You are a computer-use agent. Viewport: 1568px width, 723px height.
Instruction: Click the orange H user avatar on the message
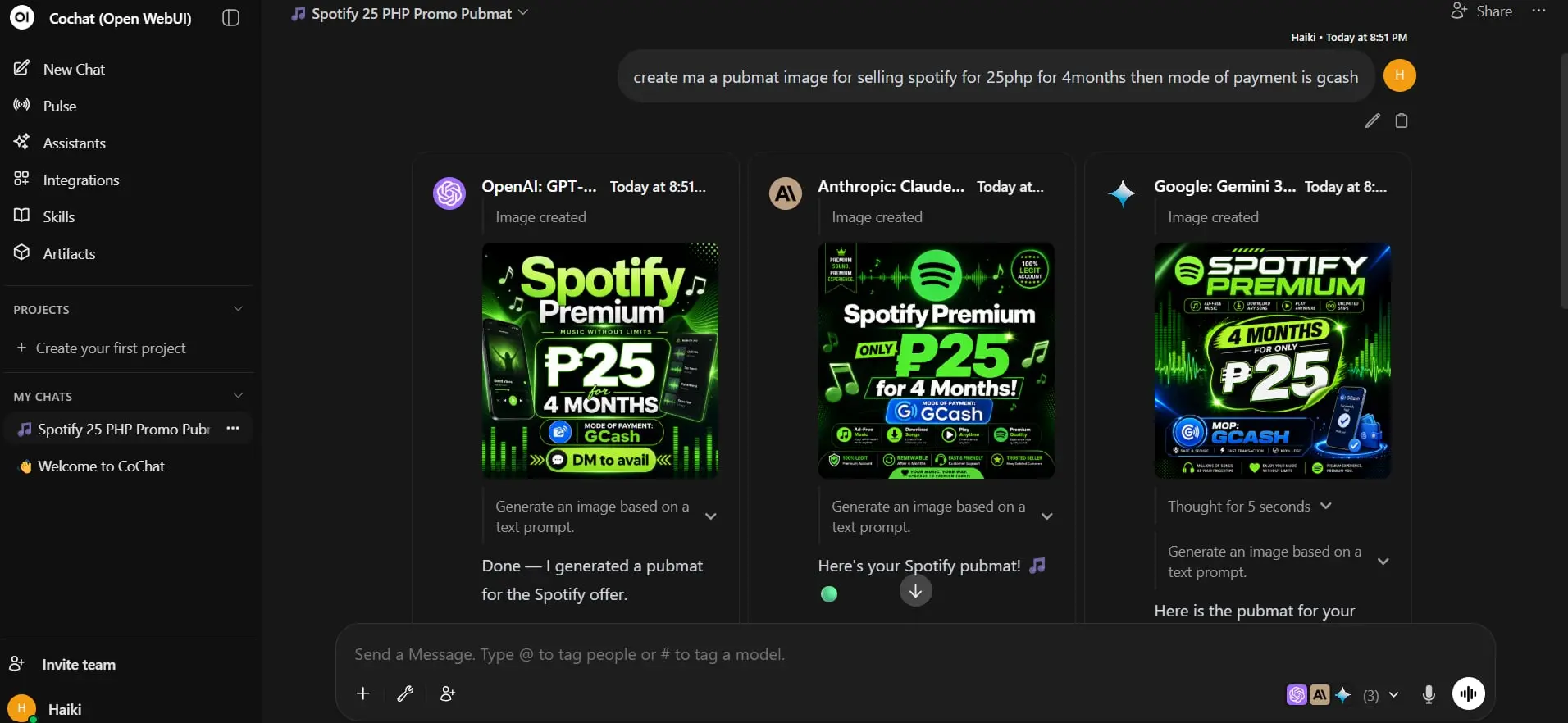(x=1399, y=75)
